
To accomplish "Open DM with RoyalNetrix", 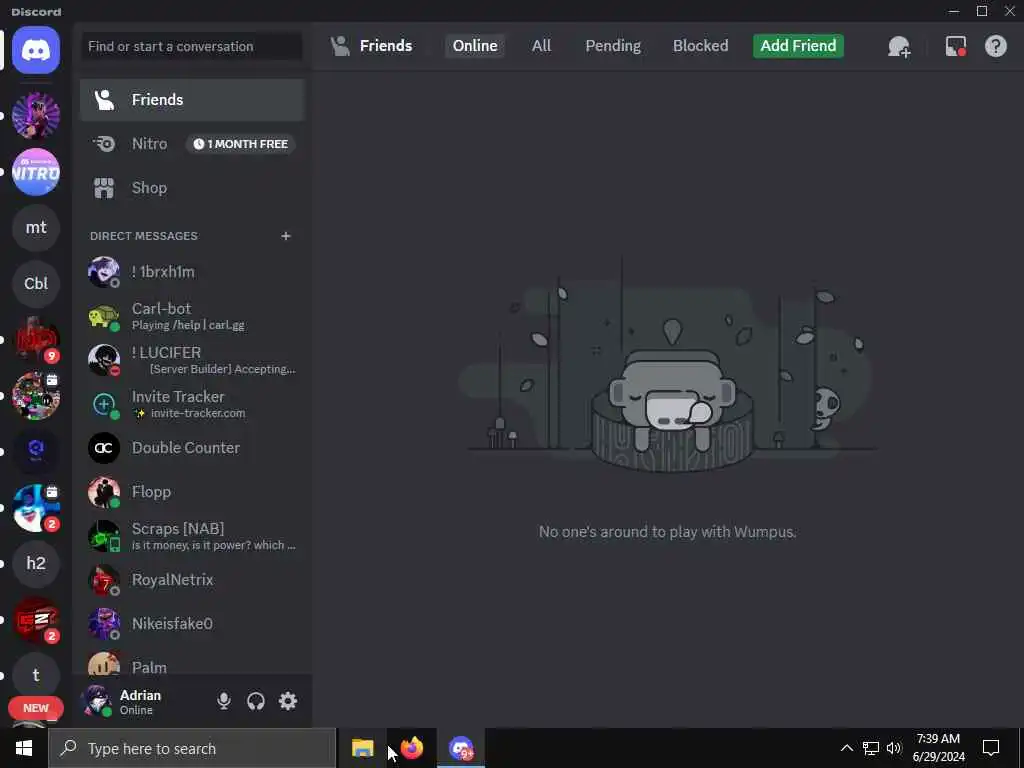I will [192, 580].
